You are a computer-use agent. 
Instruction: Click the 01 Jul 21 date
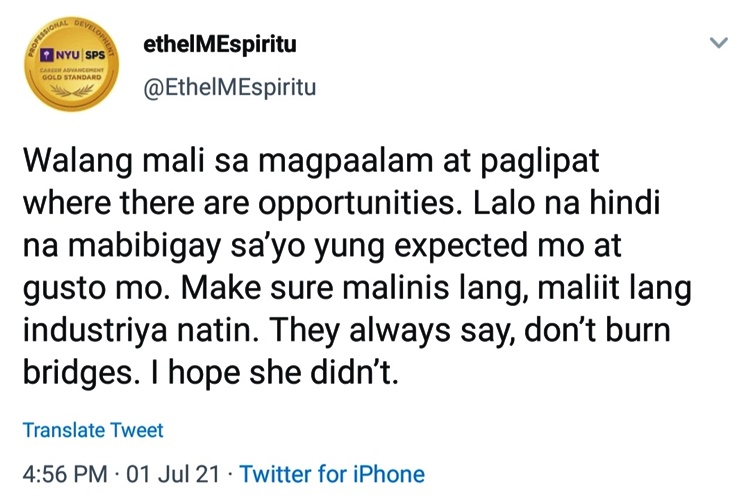point(173,474)
